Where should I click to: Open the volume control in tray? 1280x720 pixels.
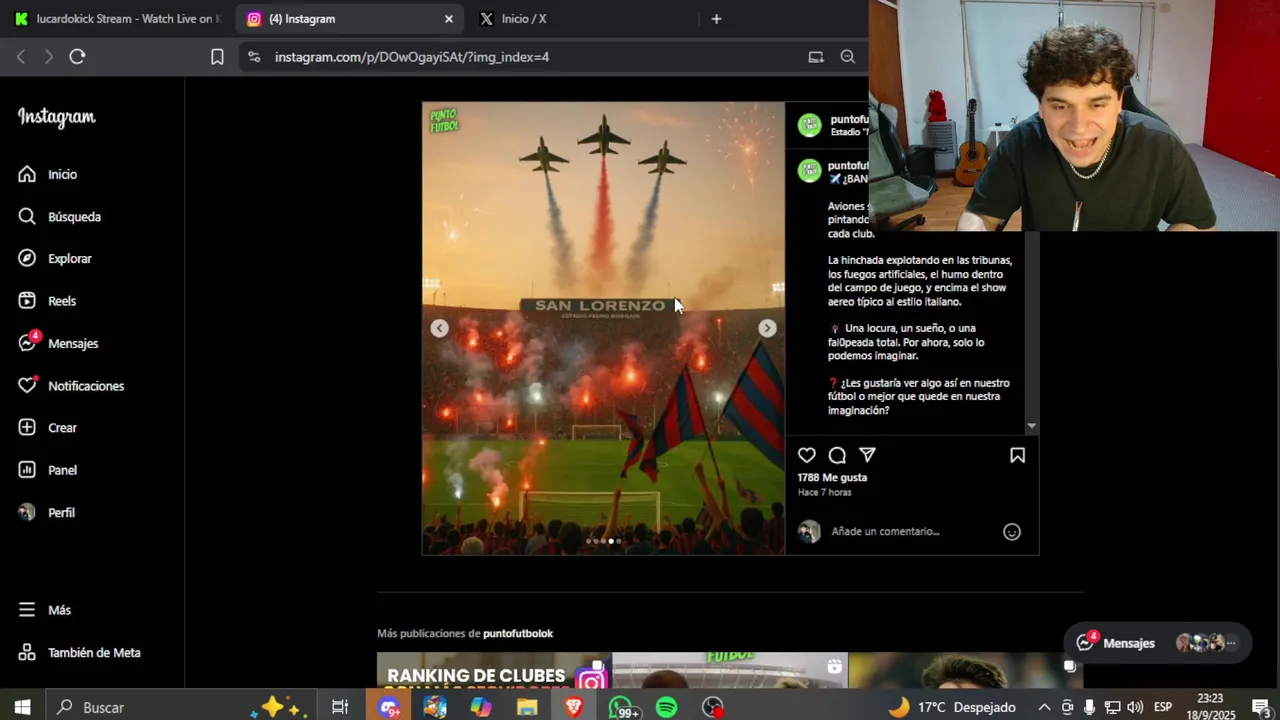pyautogui.click(x=1135, y=707)
